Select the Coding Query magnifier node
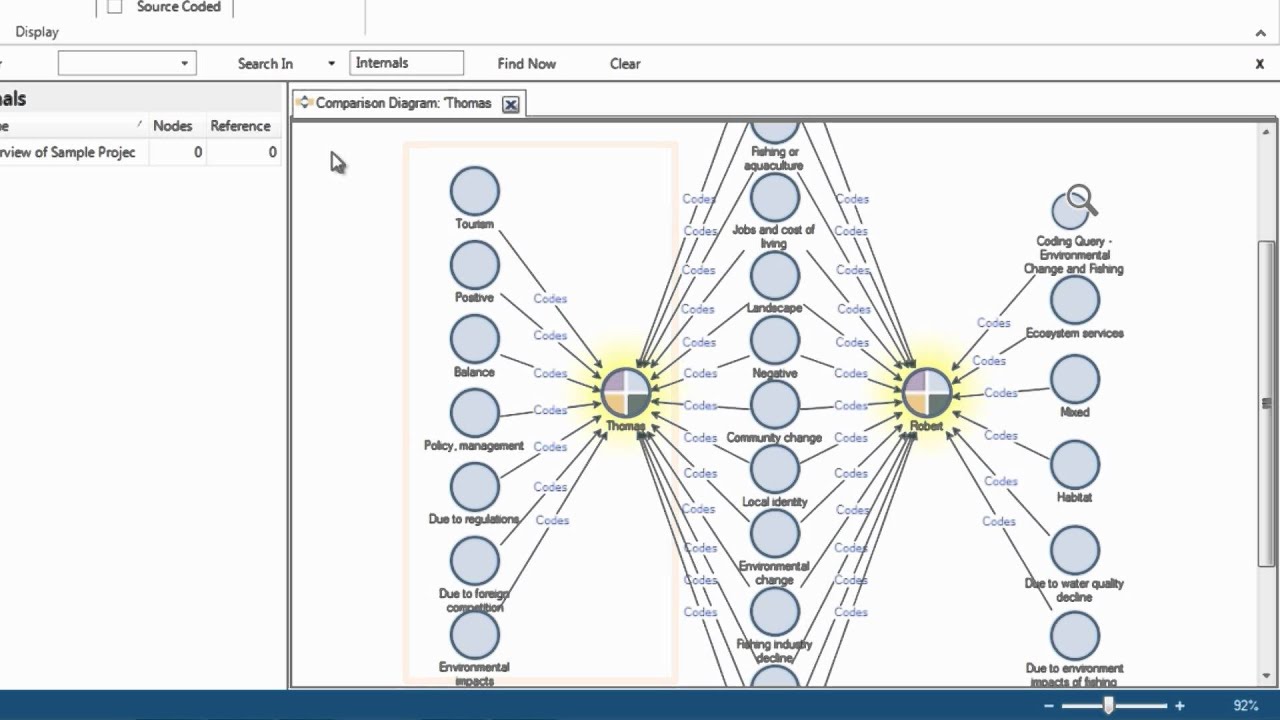 [1074, 207]
